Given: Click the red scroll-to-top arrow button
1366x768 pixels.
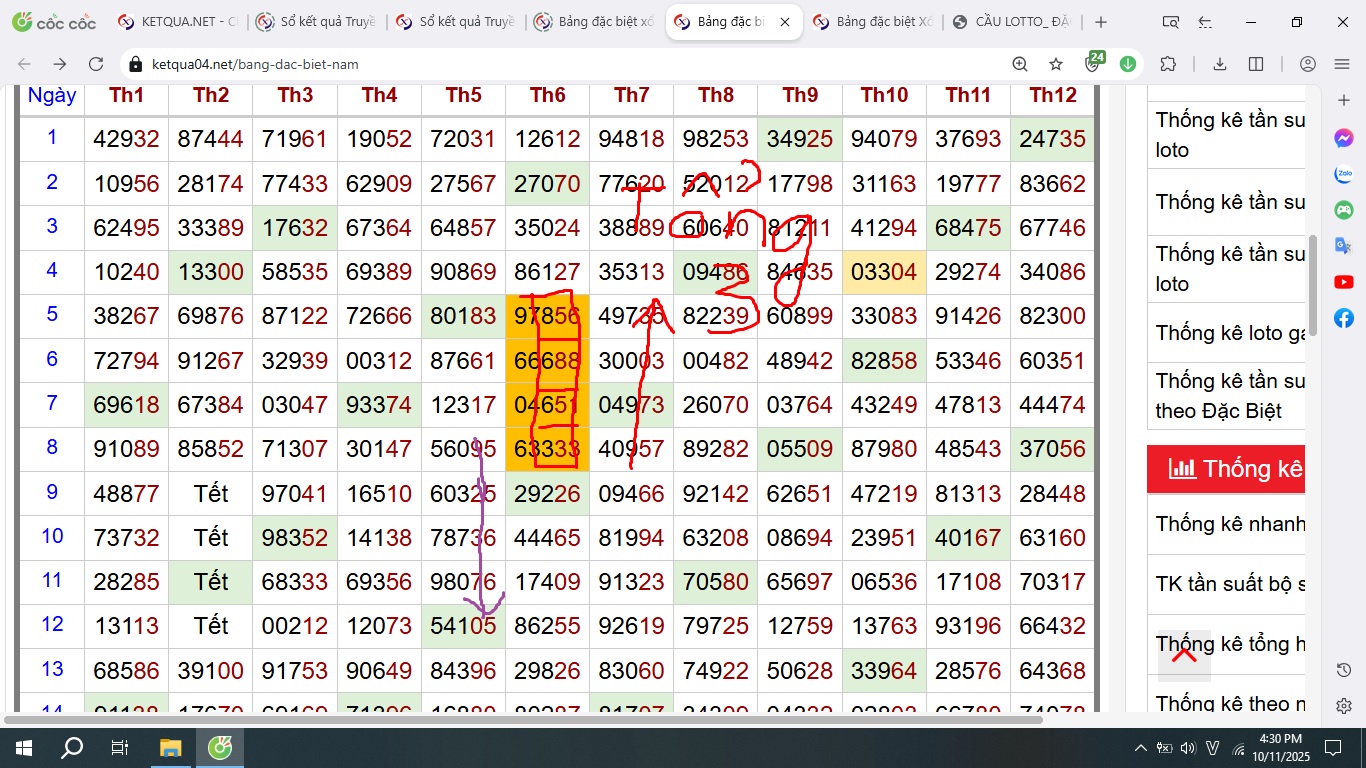Looking at the screenshot, I should pos(1184,656).
